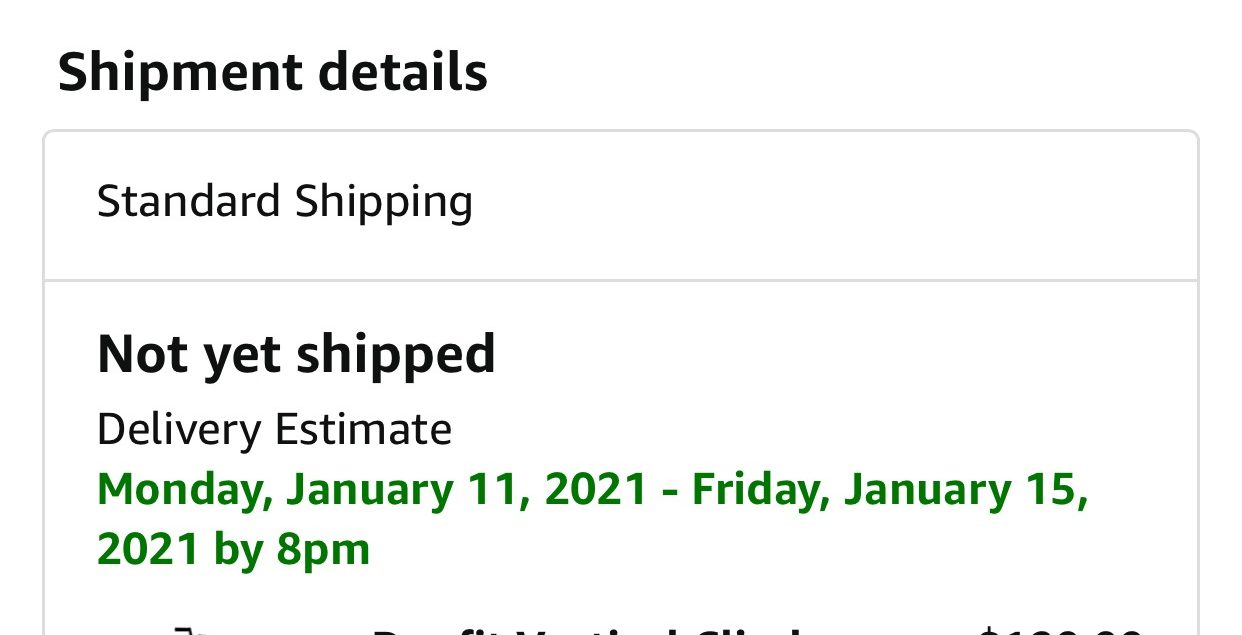Click the word 'Standard' in shipping method
Viewport: 1242px width, 635px height.
[x=189, y=201]
